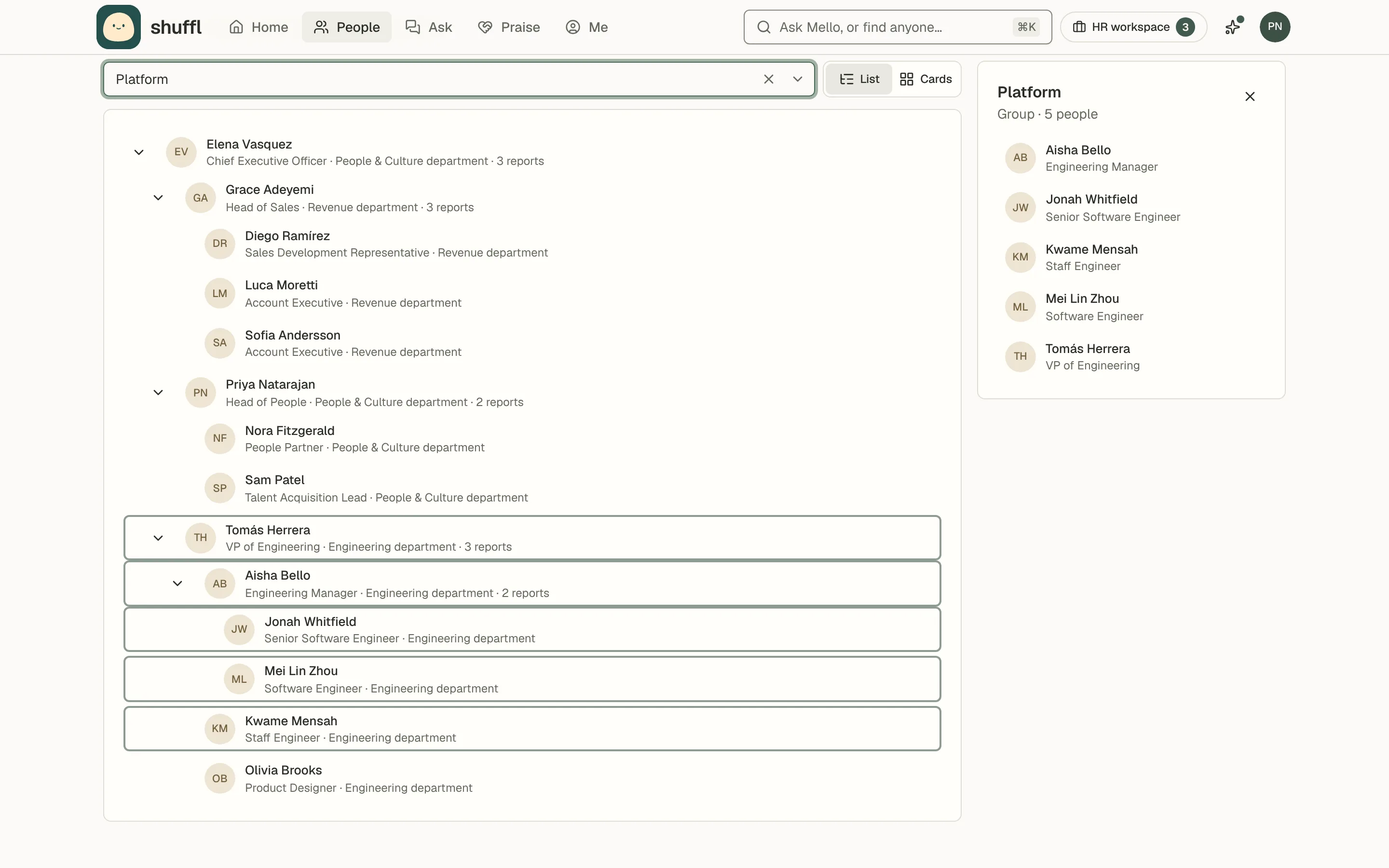The width and height of the screenshot is (1389, 868).
Task: Open the Me tab
Action: (586, 27)
